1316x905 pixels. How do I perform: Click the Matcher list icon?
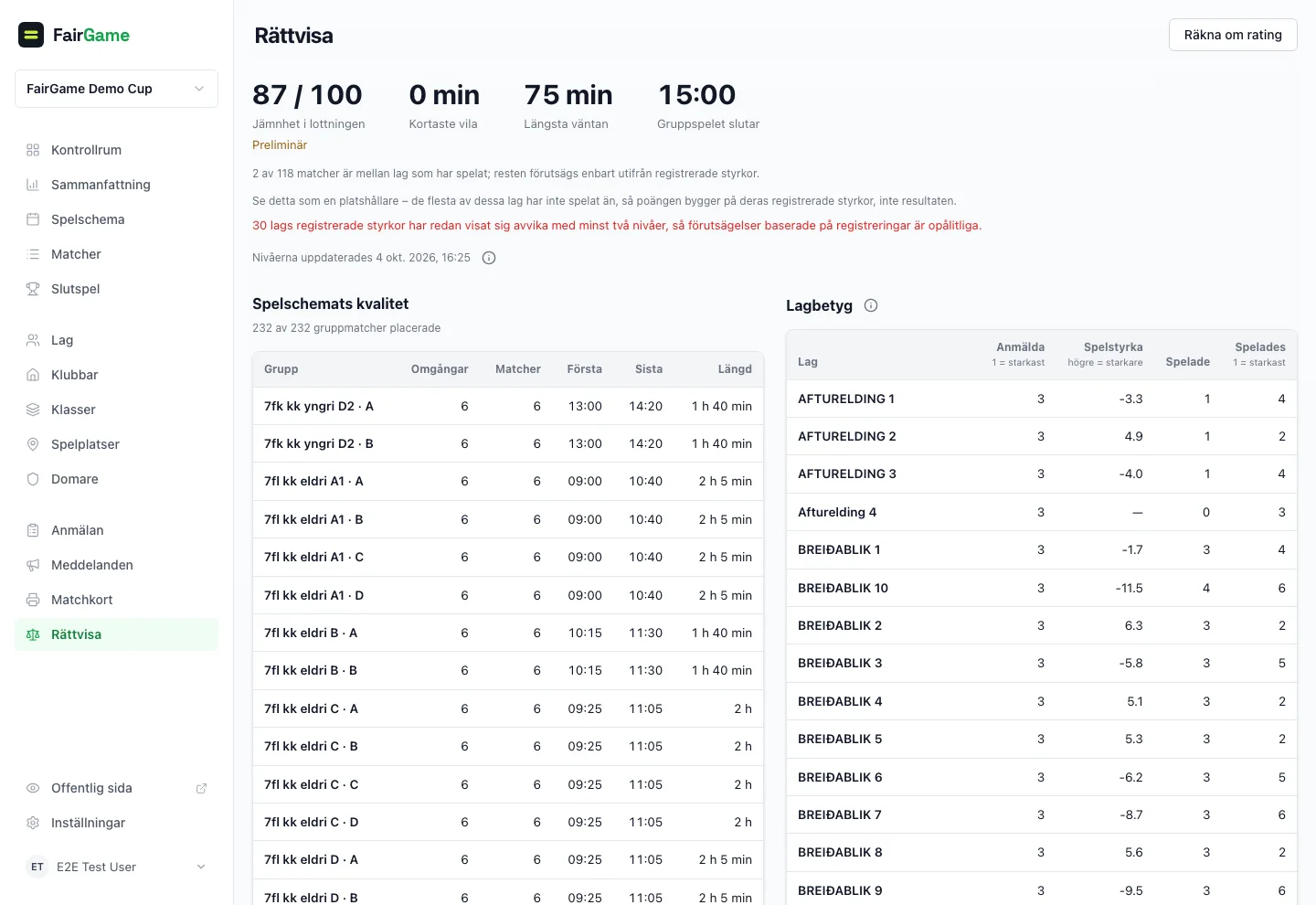coord(33,254)
